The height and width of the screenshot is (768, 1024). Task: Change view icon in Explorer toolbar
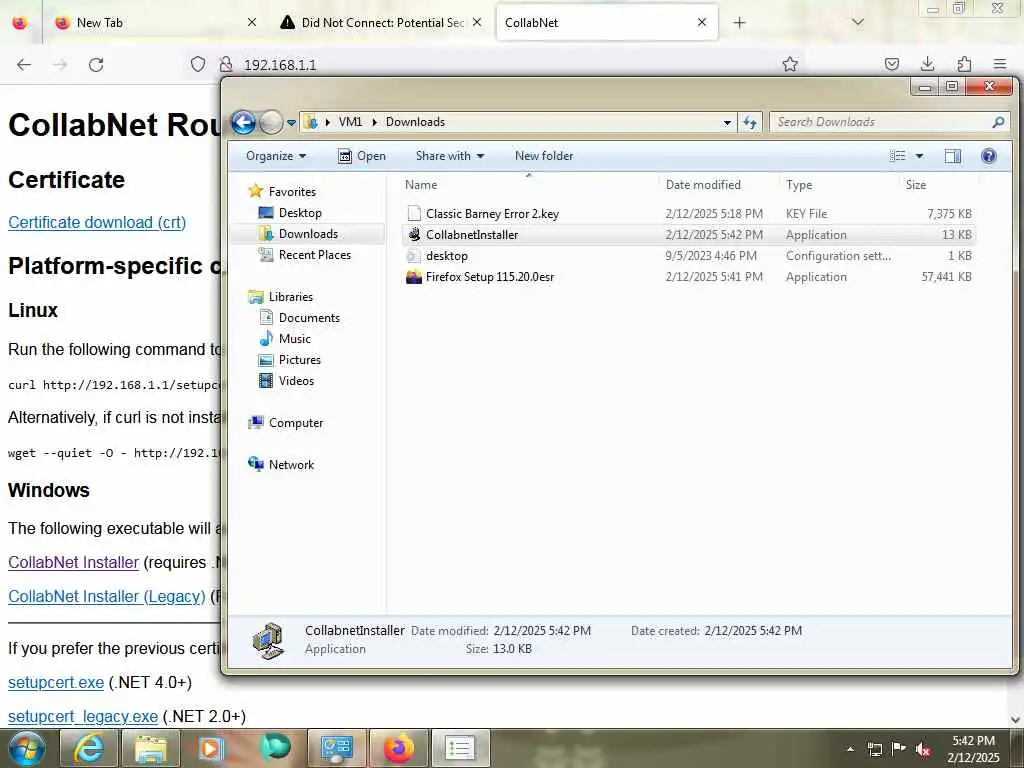point(898,156)
